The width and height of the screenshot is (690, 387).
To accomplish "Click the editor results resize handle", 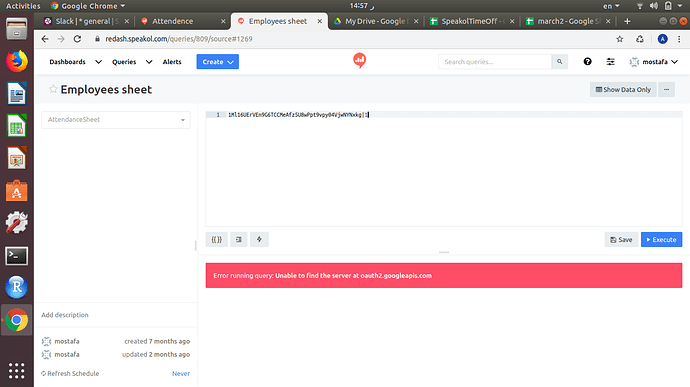I will pos(444,252).
